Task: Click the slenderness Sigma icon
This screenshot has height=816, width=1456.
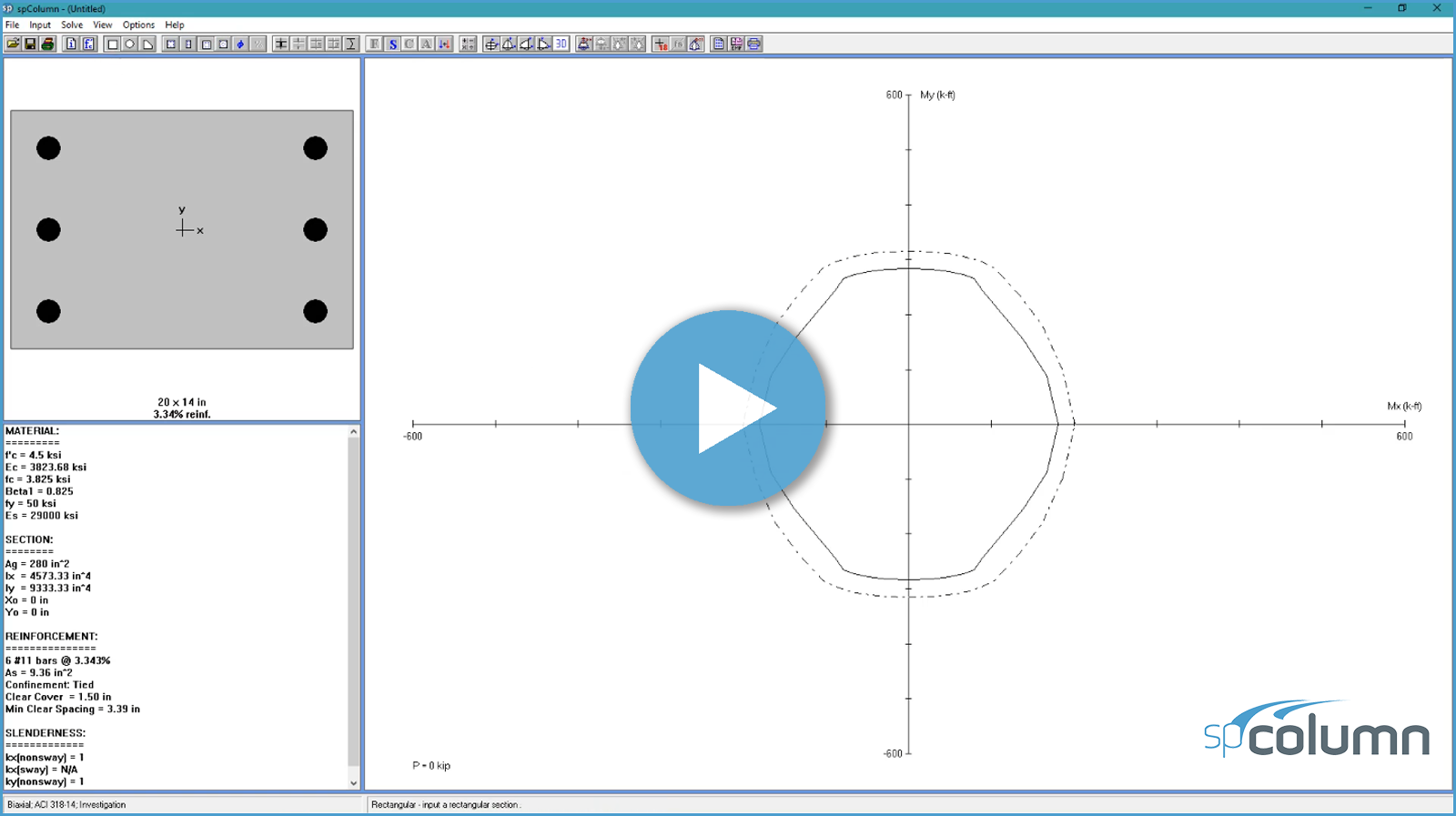Action: click(x=351, y=44)
